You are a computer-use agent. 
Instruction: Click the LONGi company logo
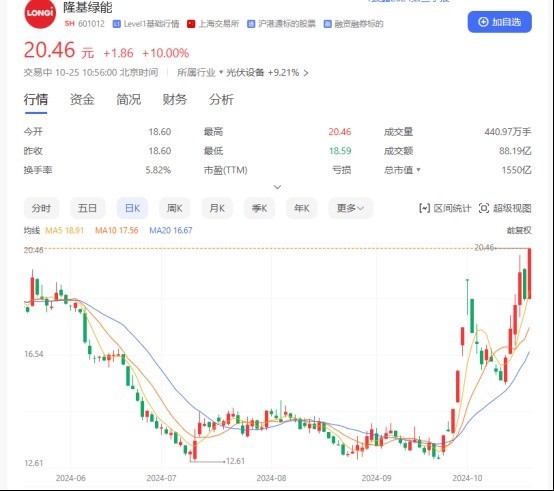pos(40,13)
